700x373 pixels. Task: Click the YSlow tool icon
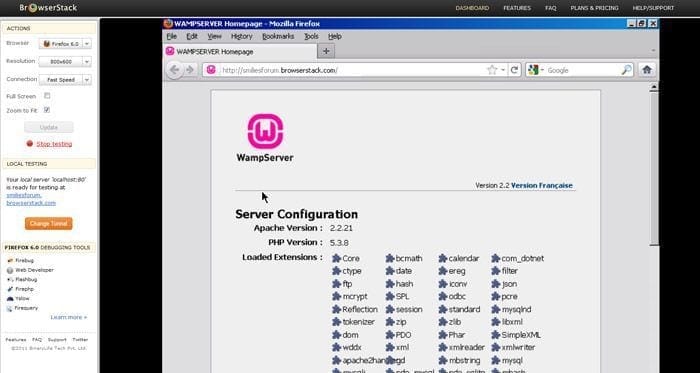pos(9,298)
